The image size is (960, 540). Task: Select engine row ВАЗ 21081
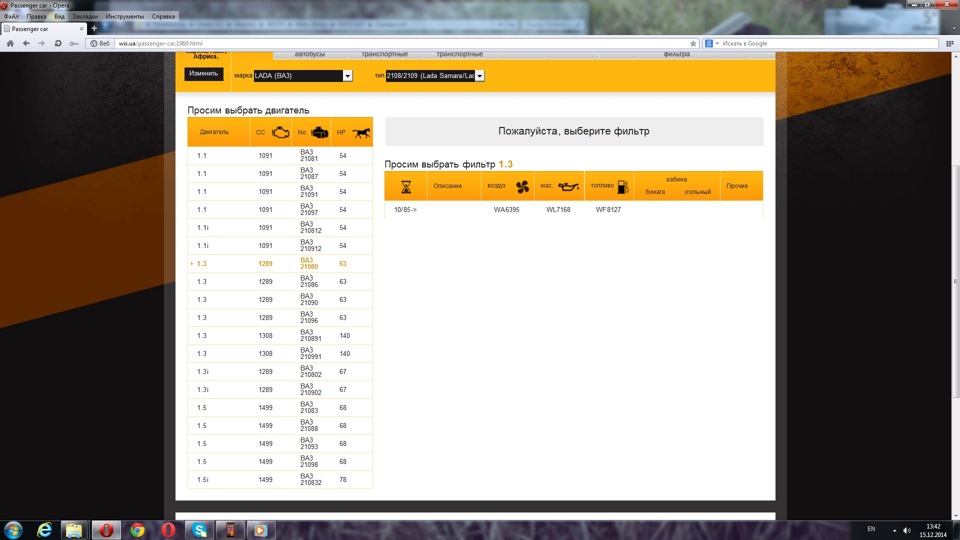280,156
